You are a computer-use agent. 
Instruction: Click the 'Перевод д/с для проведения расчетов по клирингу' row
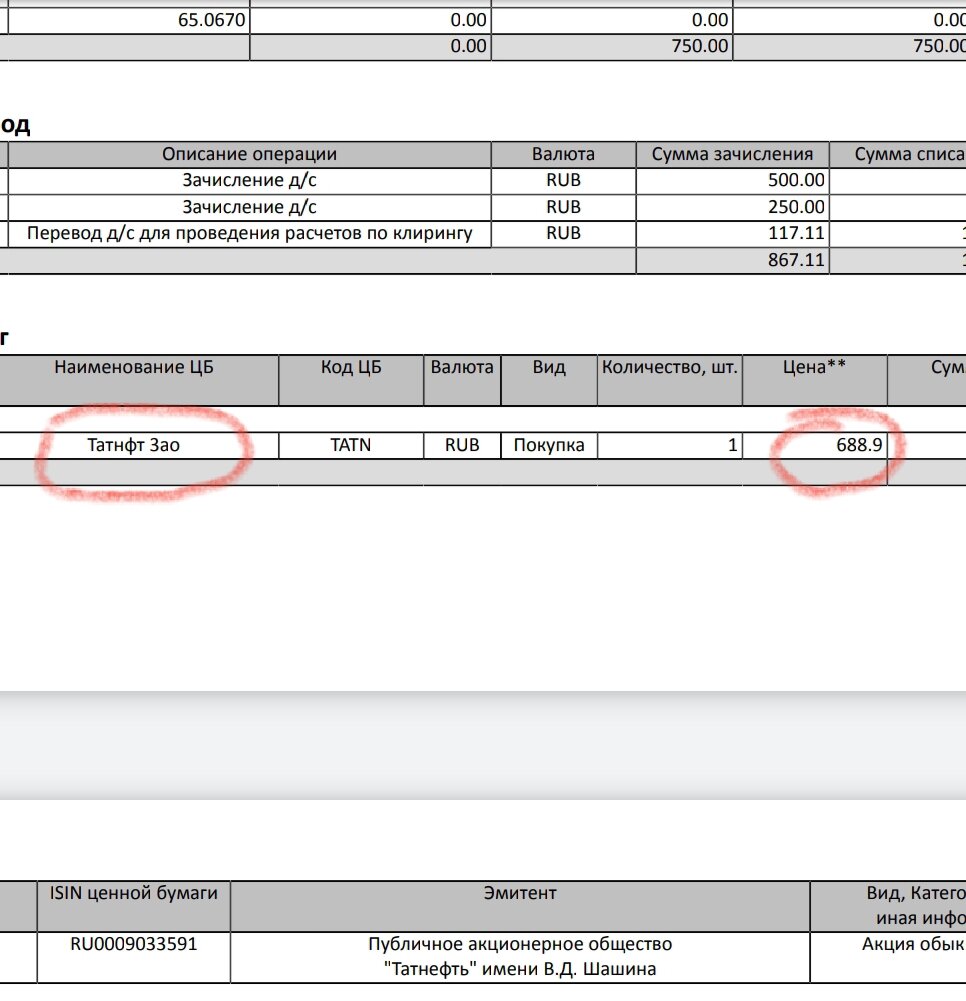249,234
